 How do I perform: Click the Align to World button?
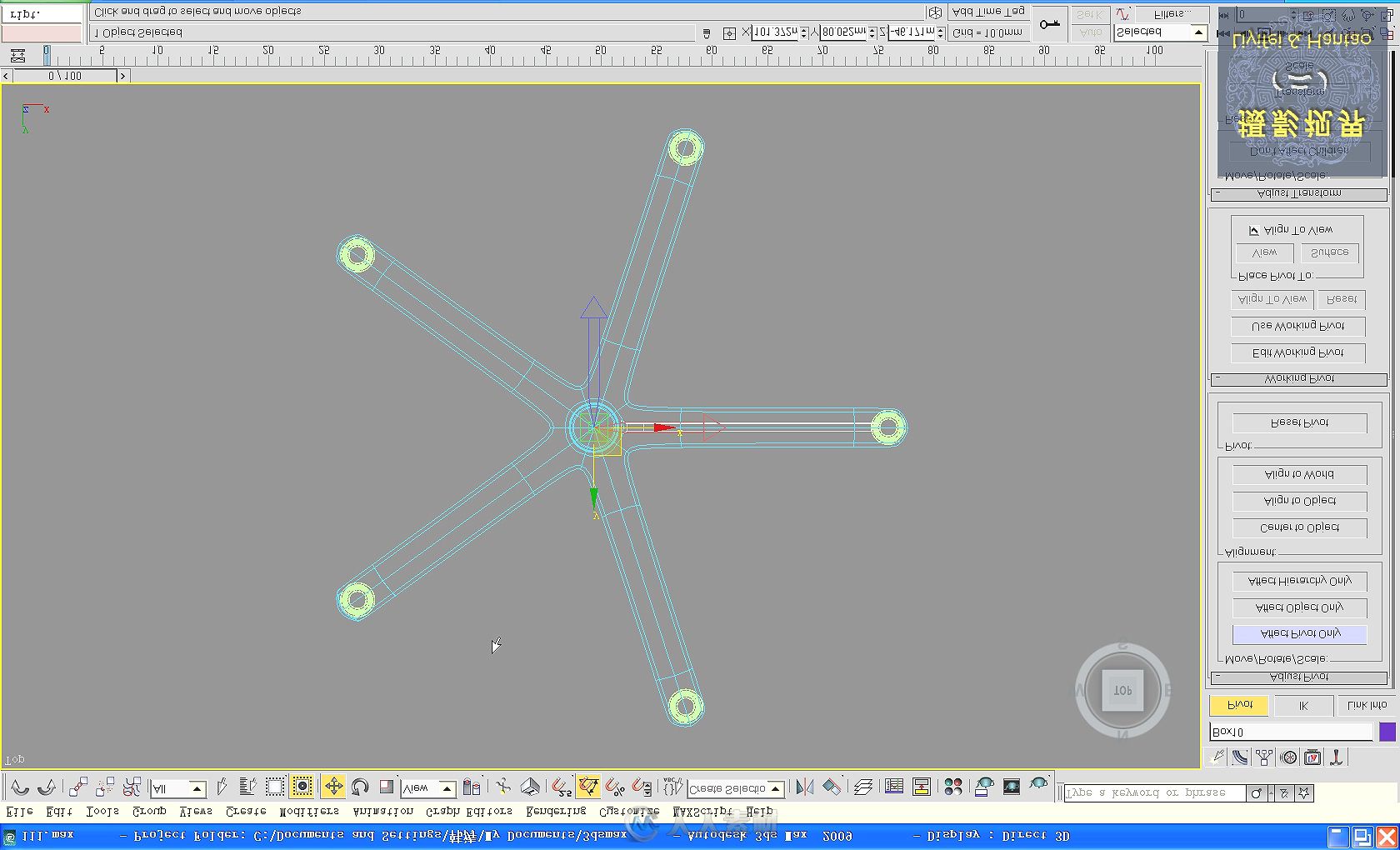[1300, 475]
